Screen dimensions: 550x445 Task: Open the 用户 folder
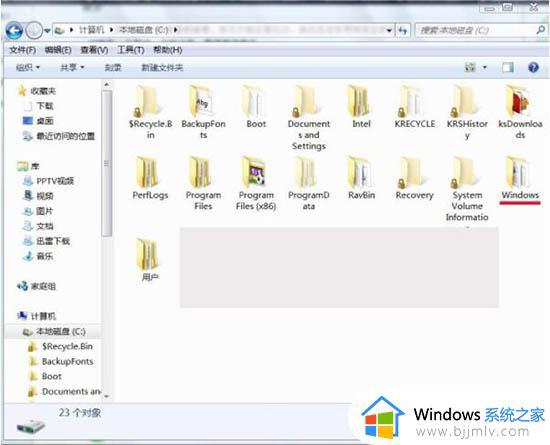point(148,254)
